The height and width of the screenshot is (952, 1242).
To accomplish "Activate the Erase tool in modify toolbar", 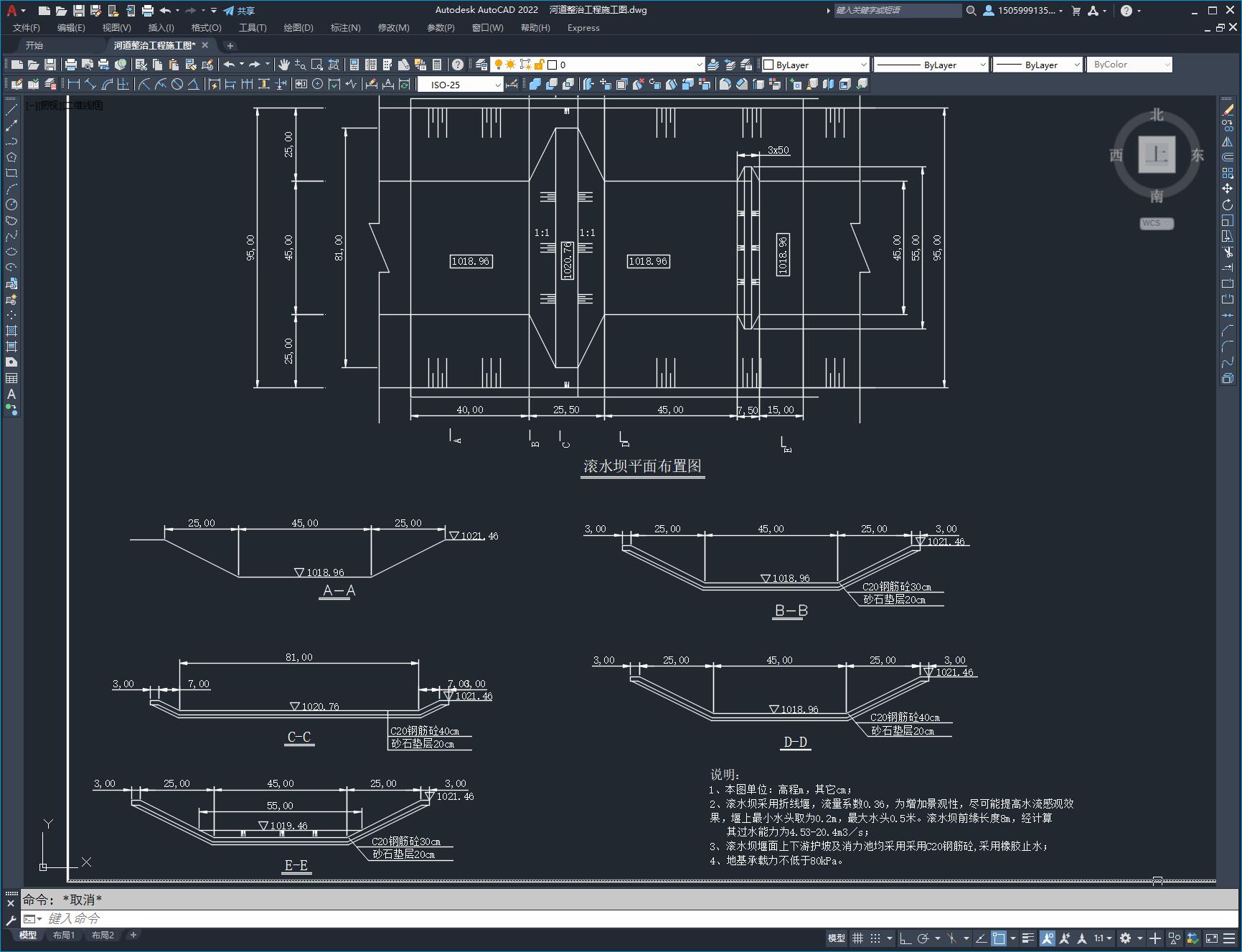I will point(1228,110).
